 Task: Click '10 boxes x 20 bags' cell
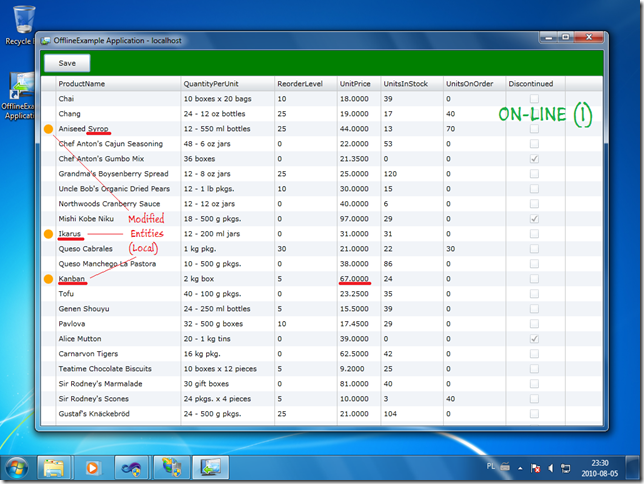pos(228,99)
